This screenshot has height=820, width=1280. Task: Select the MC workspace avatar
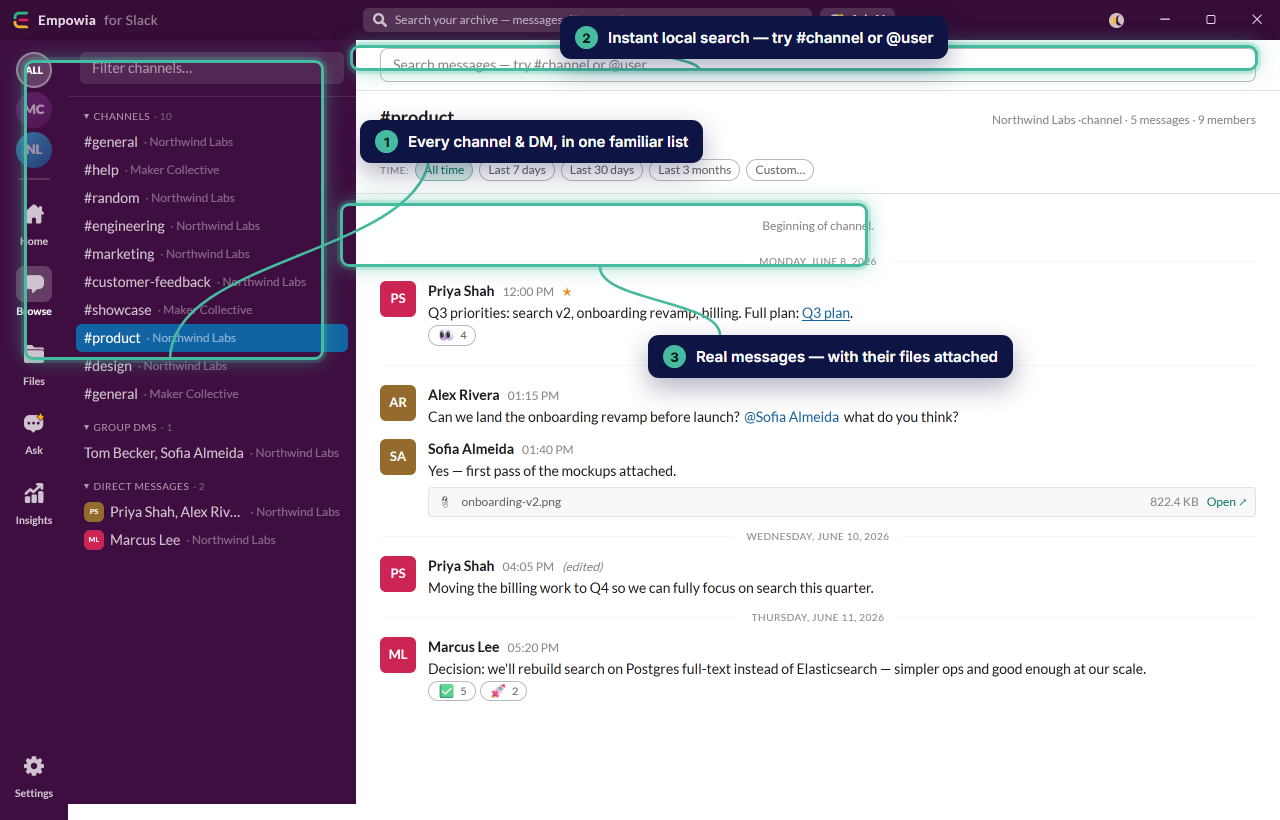(x=34, y=110)
